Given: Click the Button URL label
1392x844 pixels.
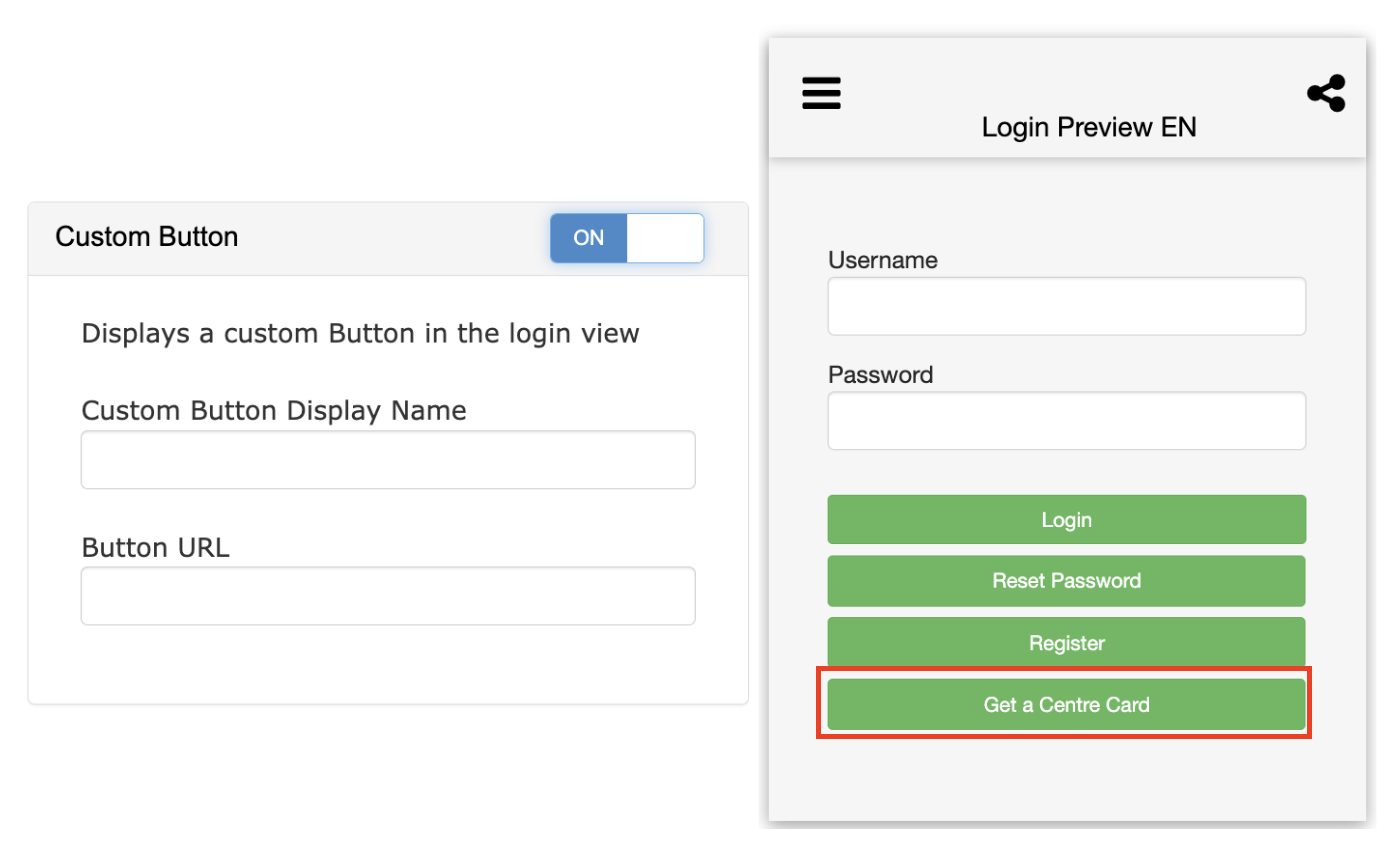Looking at the screenshot, I should tap(155, 548).
